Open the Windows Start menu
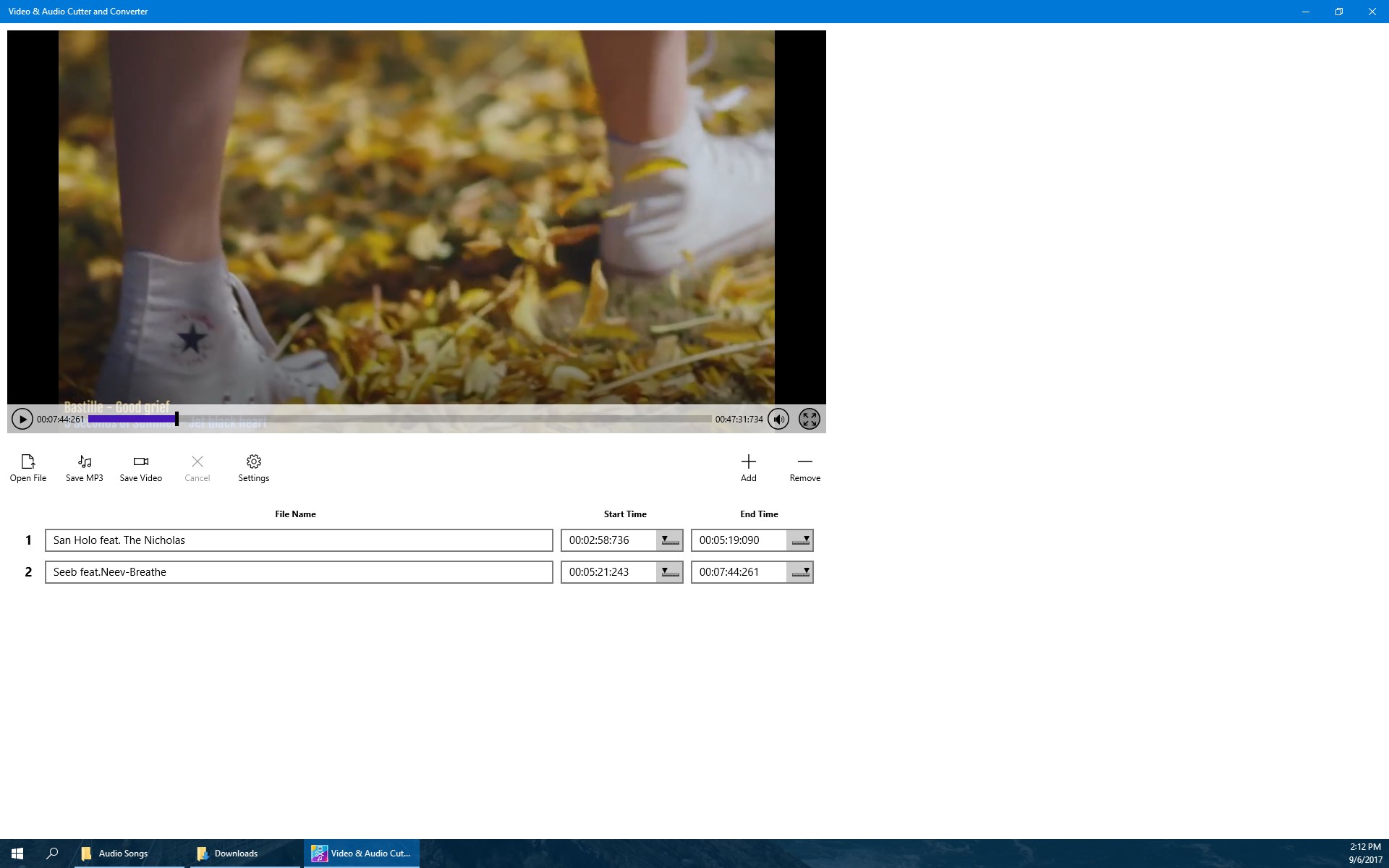Viewport: 1389px width, 868px height. click(x=17, y=854)
